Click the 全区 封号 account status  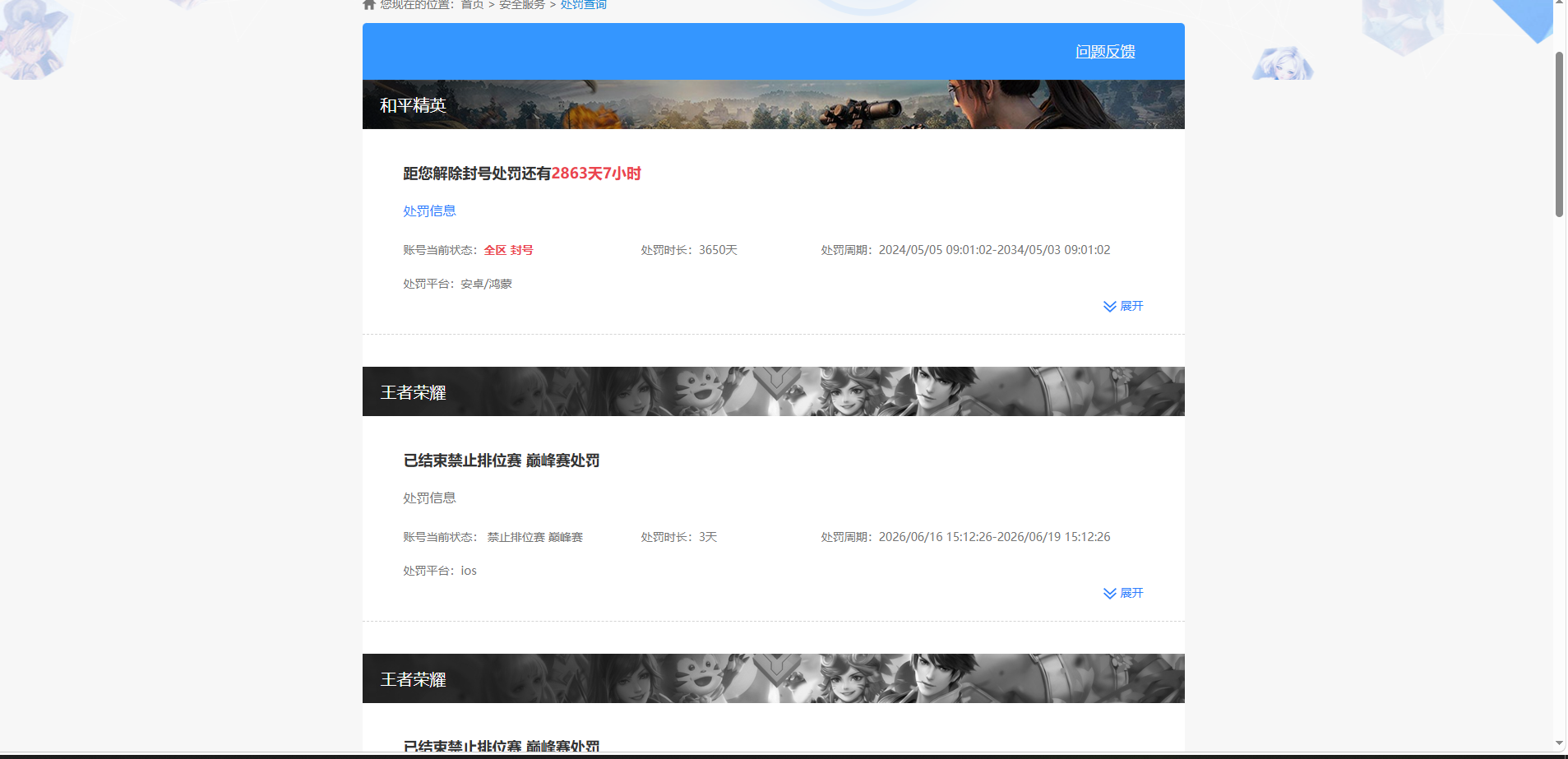coord(509,250)
